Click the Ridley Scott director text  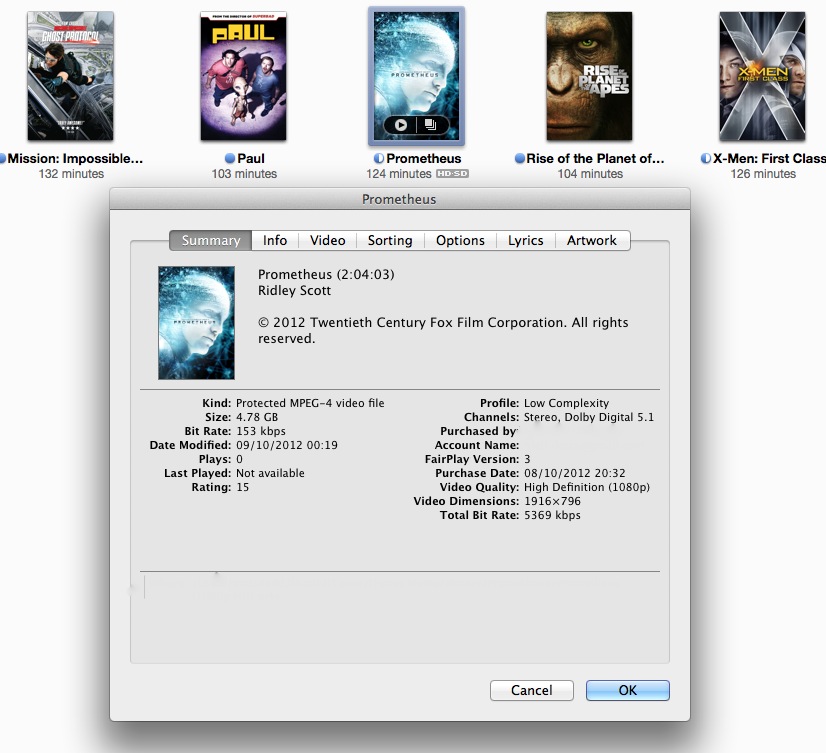point(294,290)
